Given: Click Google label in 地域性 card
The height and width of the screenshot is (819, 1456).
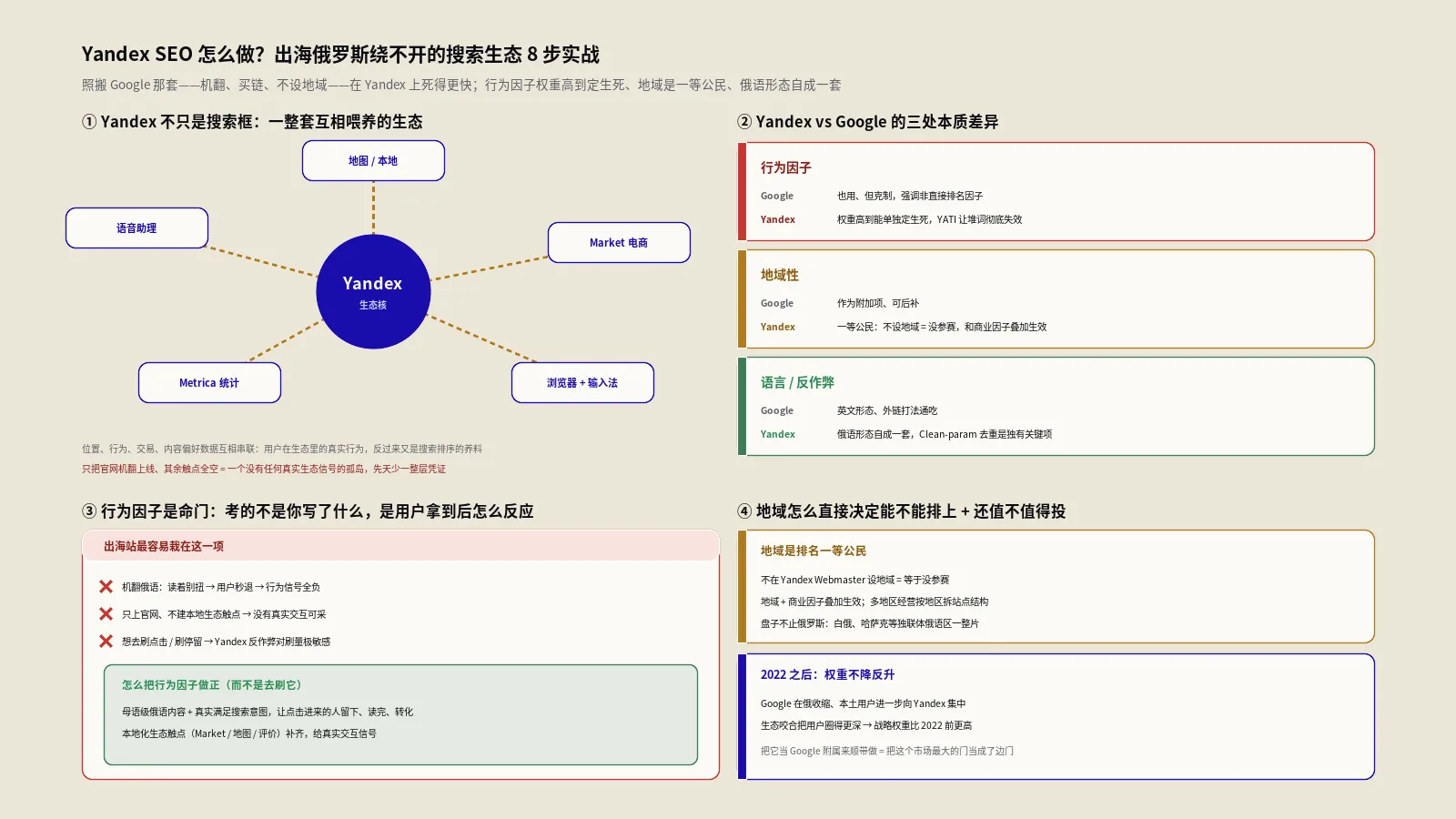Looking at the screenshot, I should [777, 303].
